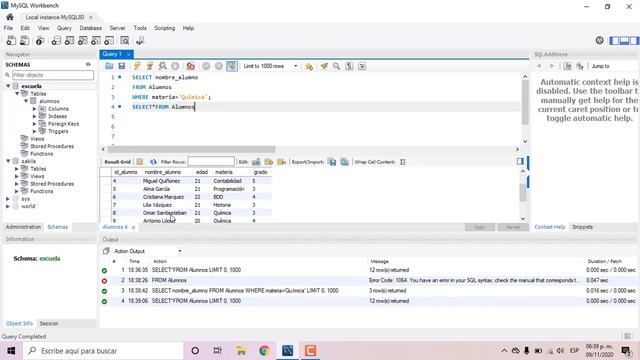Open the inspector info icon
The width and height of the screenshot is (640, 360).
pos(40,40)
